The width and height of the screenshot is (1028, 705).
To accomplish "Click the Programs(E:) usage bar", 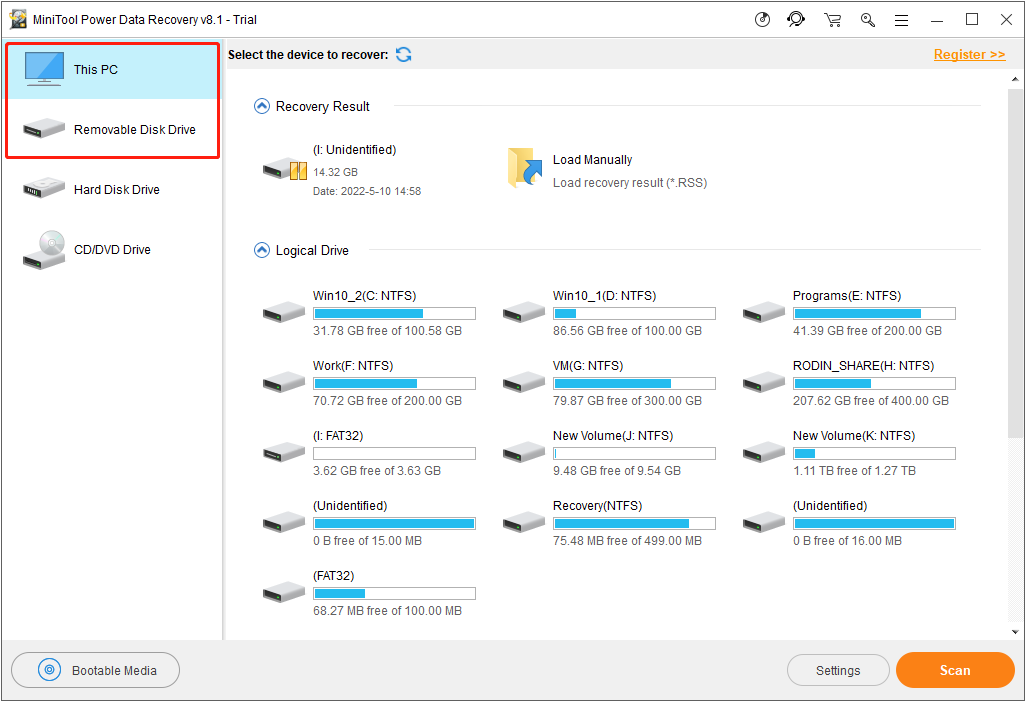I will 875,313.
